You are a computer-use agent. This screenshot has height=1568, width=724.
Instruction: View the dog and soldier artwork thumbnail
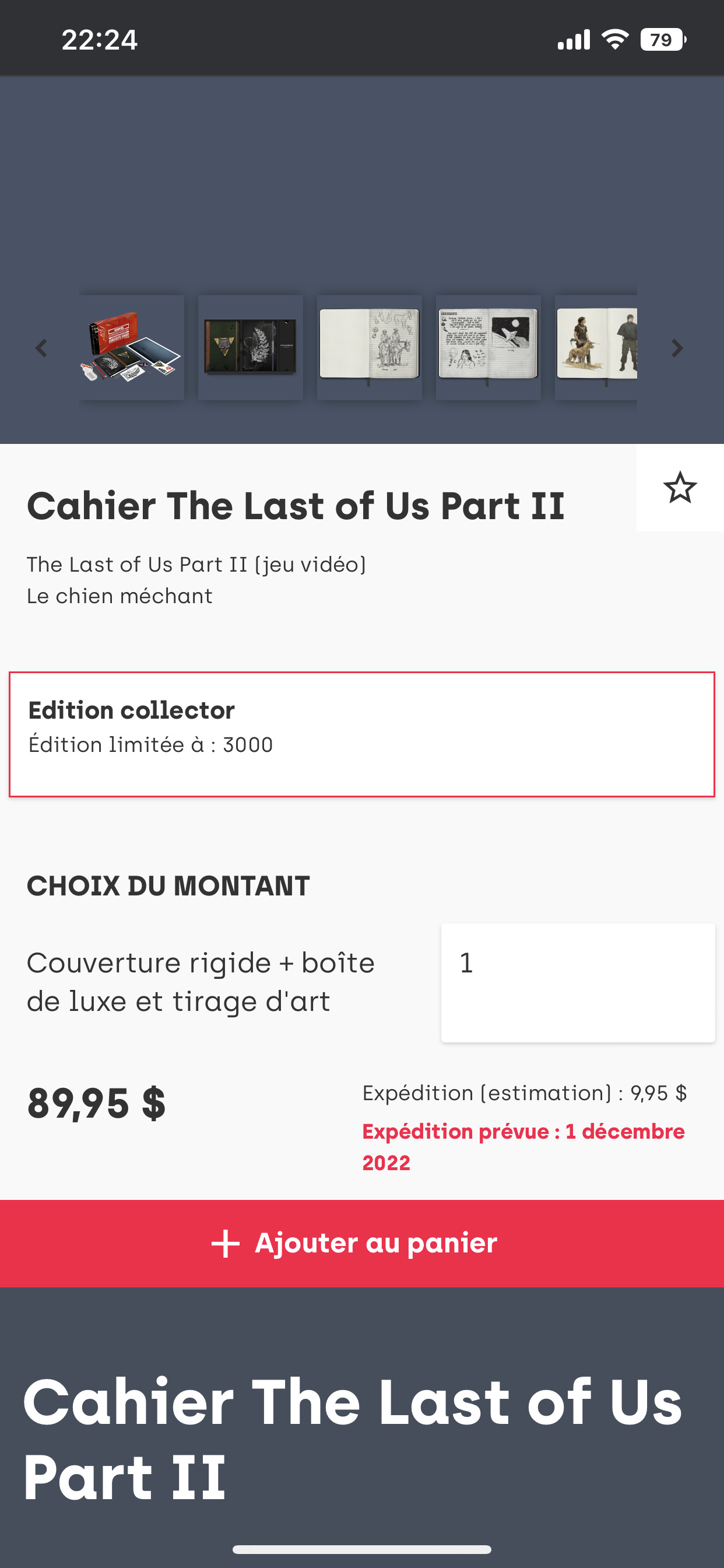[x=596, y=348]
